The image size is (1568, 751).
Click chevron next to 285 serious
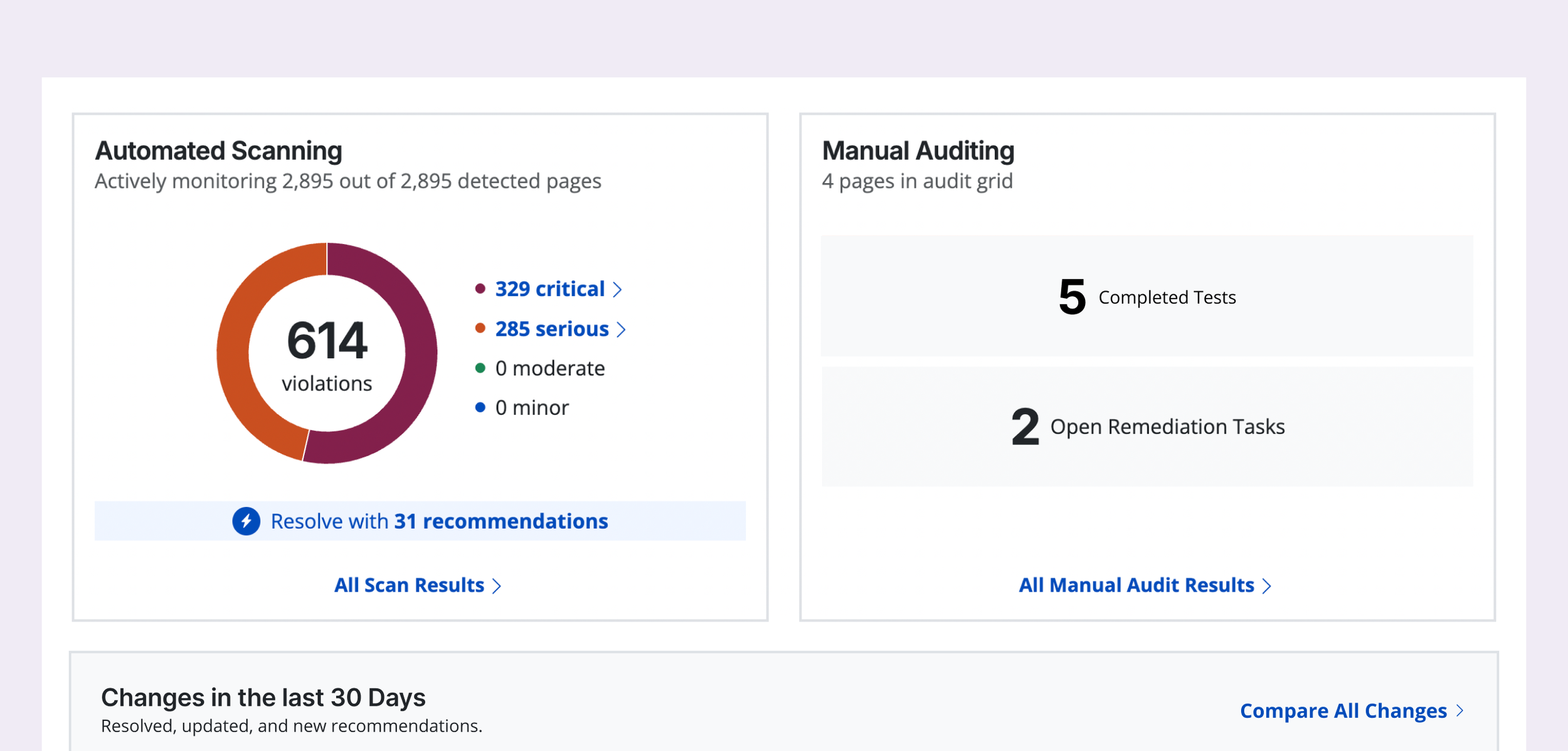click(621, 329)
